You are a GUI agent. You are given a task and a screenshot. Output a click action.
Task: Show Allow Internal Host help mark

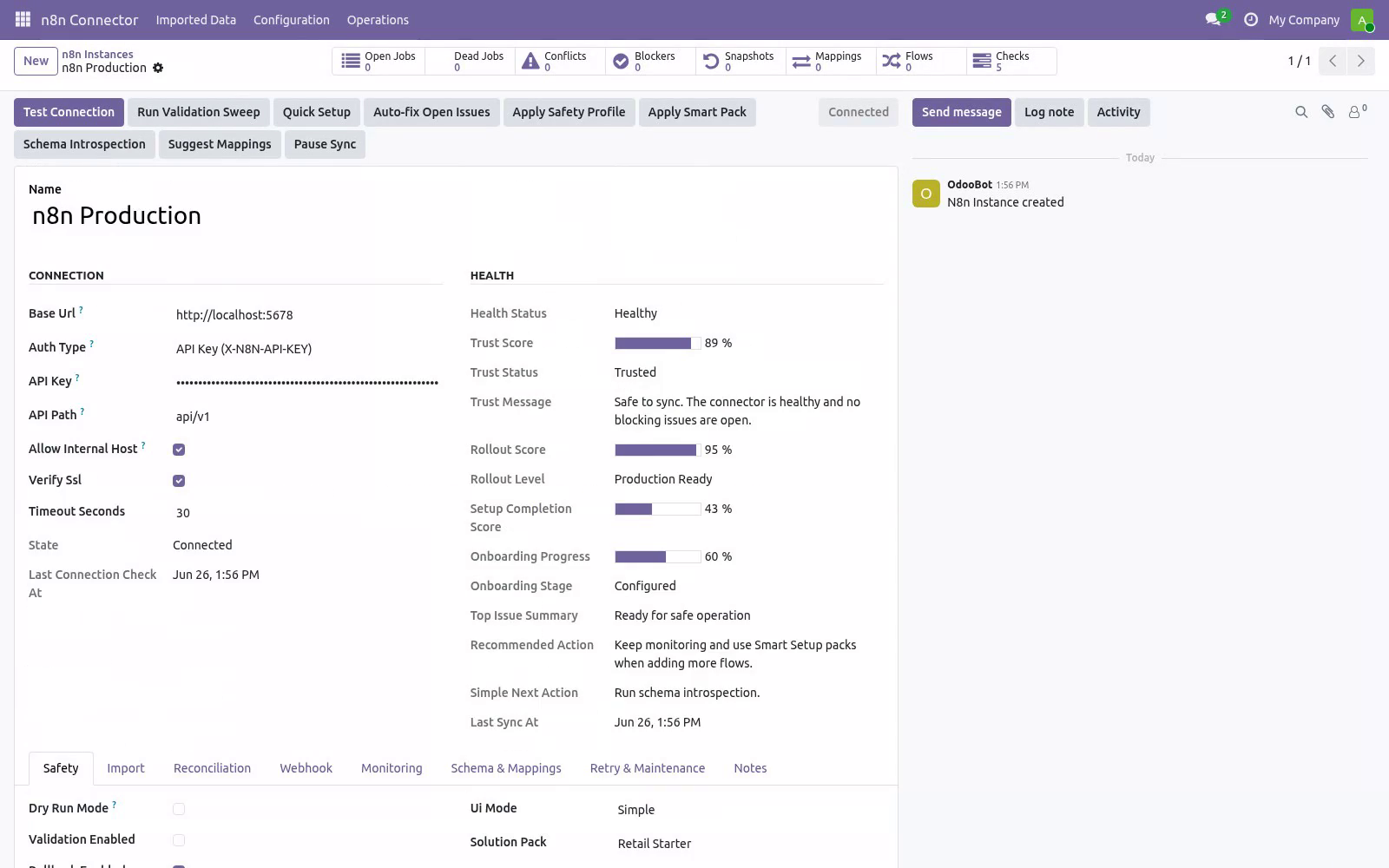(143, 445)
